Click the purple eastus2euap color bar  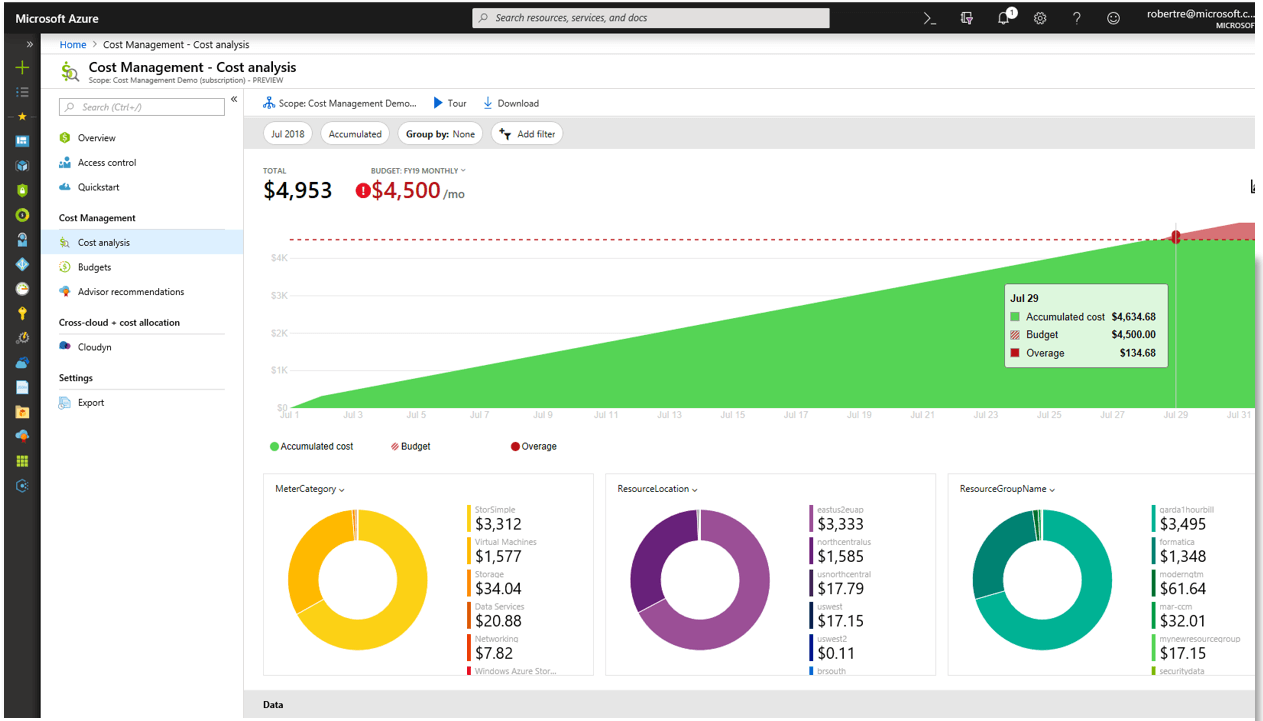tap(811, 518)
